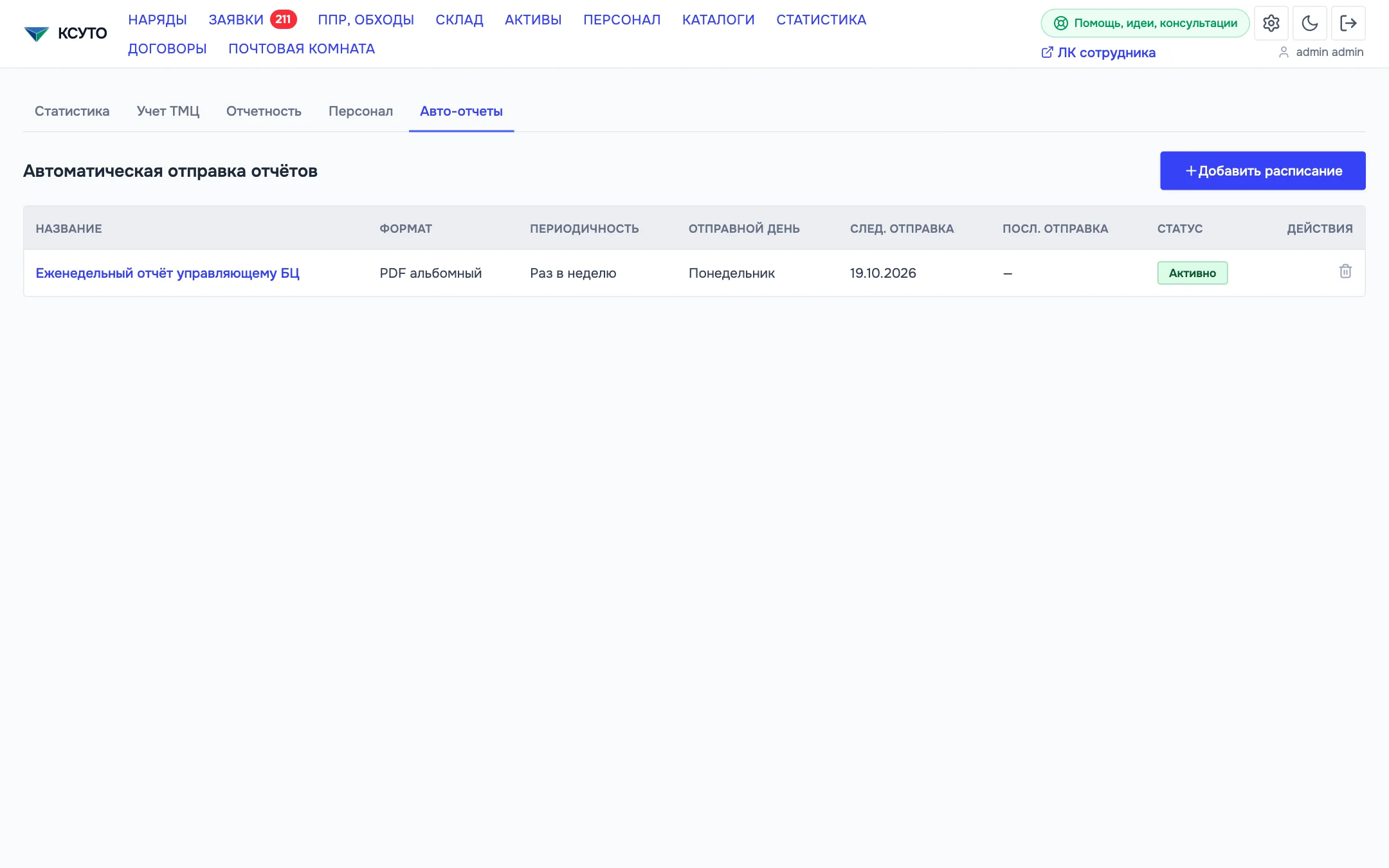Open НАРЯДЫ menu
Viewport: 1389px width, 868px height.
(x=158, y=20)
